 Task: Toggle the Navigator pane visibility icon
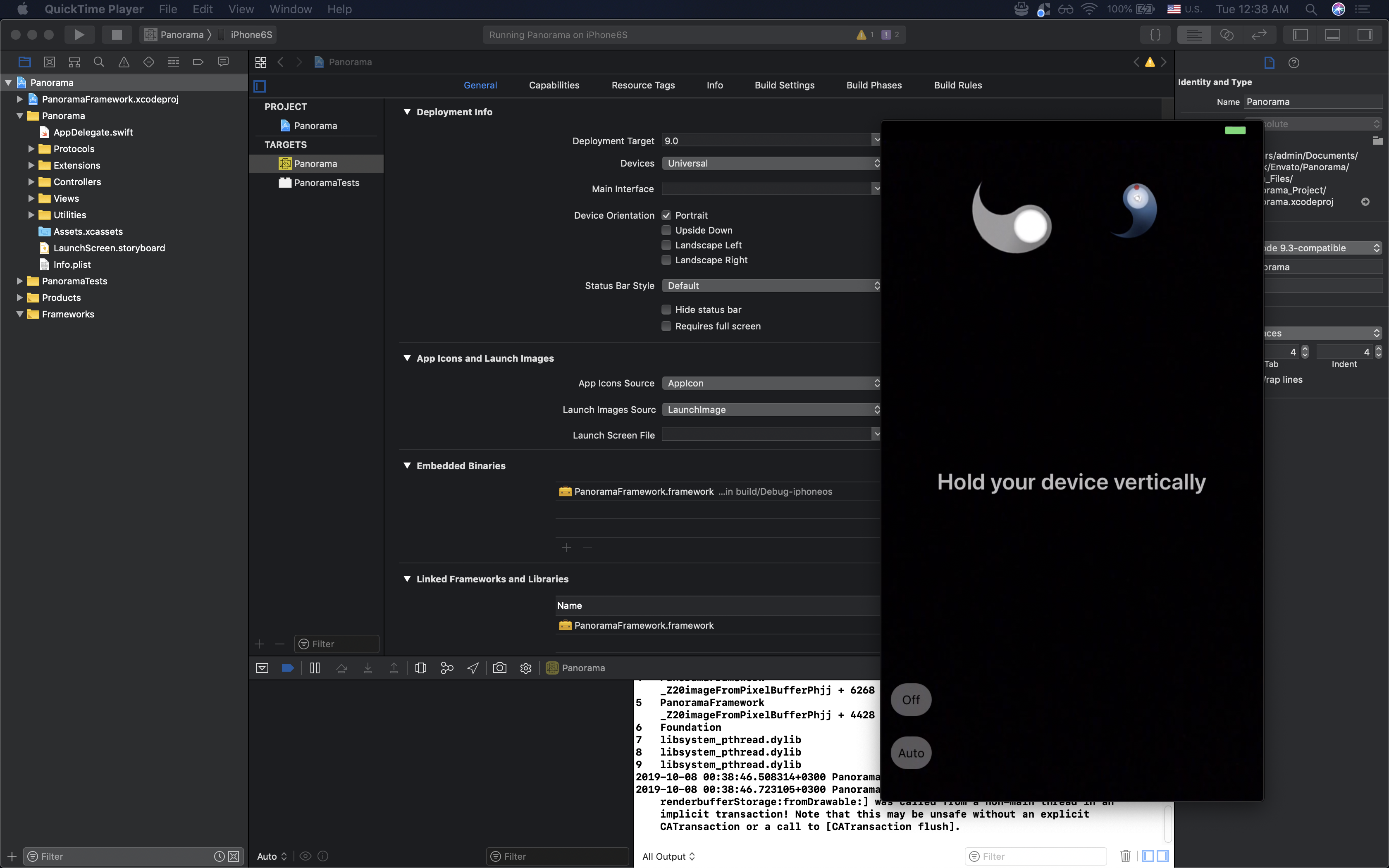point(1300,34)
